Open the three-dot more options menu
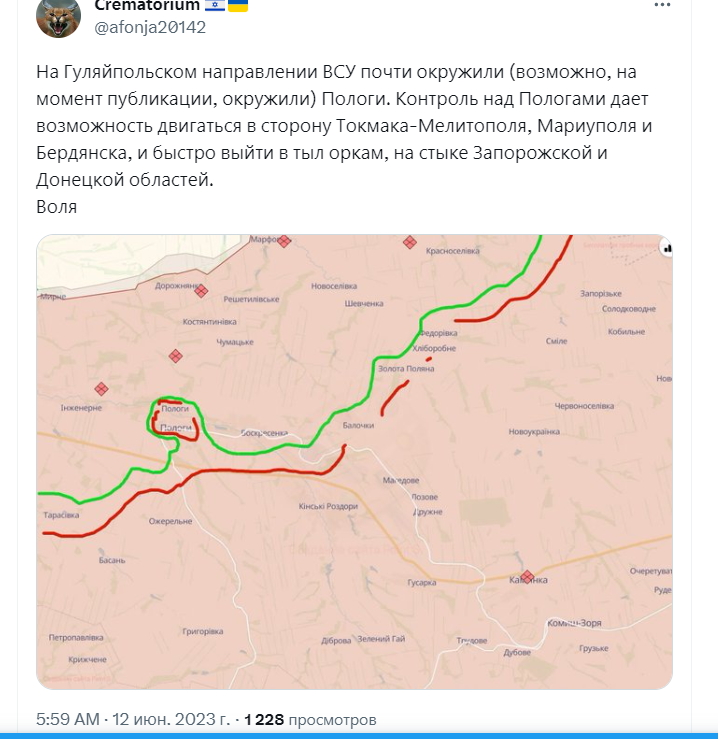 [662, 5]
